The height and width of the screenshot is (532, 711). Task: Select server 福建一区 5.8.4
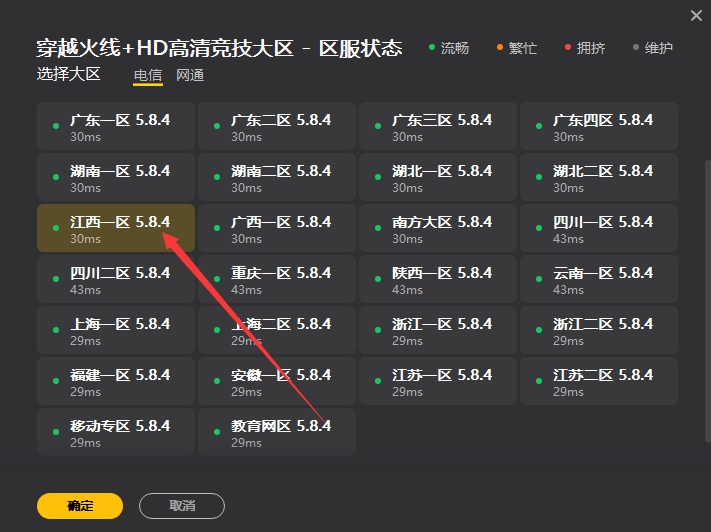[x=116, y=381]
